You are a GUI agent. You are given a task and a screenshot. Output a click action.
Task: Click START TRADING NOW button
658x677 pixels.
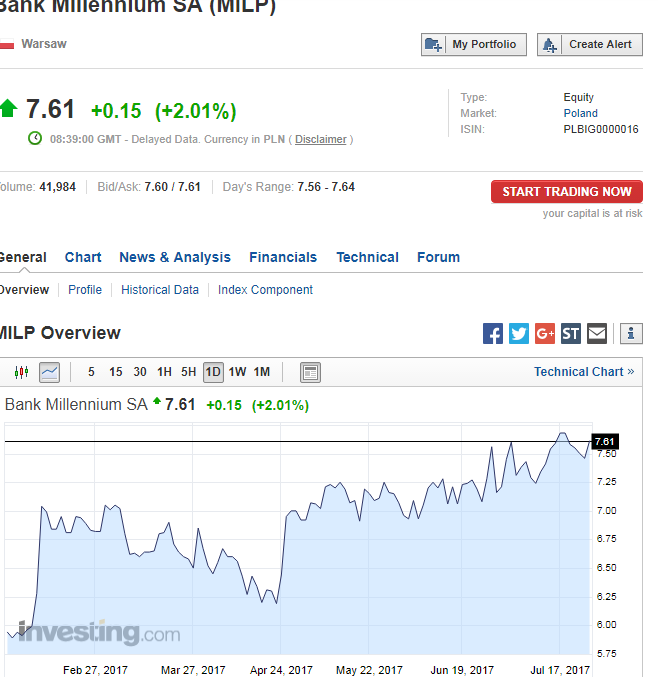(x=566, y=192)
